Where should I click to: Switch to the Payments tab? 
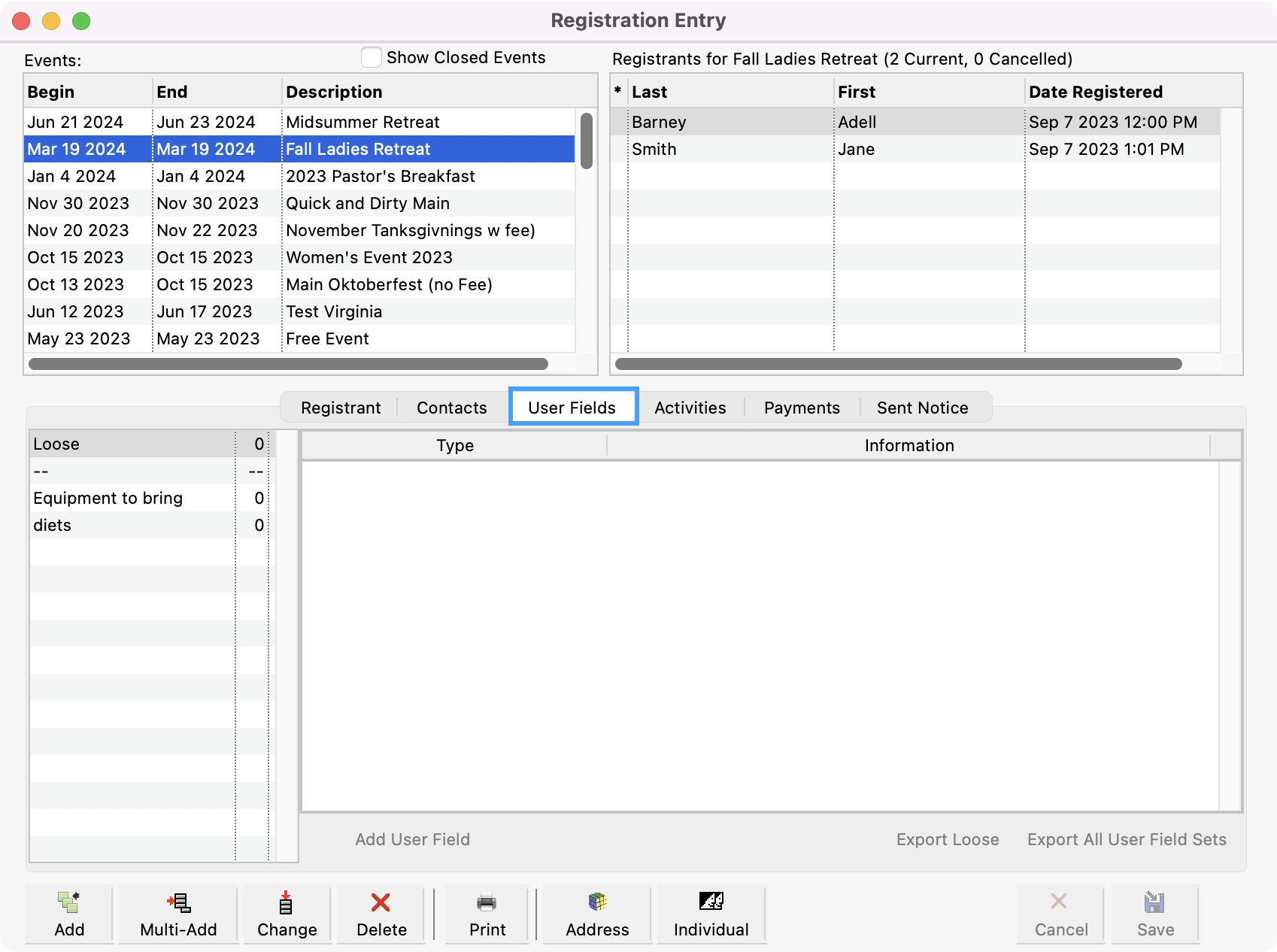(x=802, y=408)
